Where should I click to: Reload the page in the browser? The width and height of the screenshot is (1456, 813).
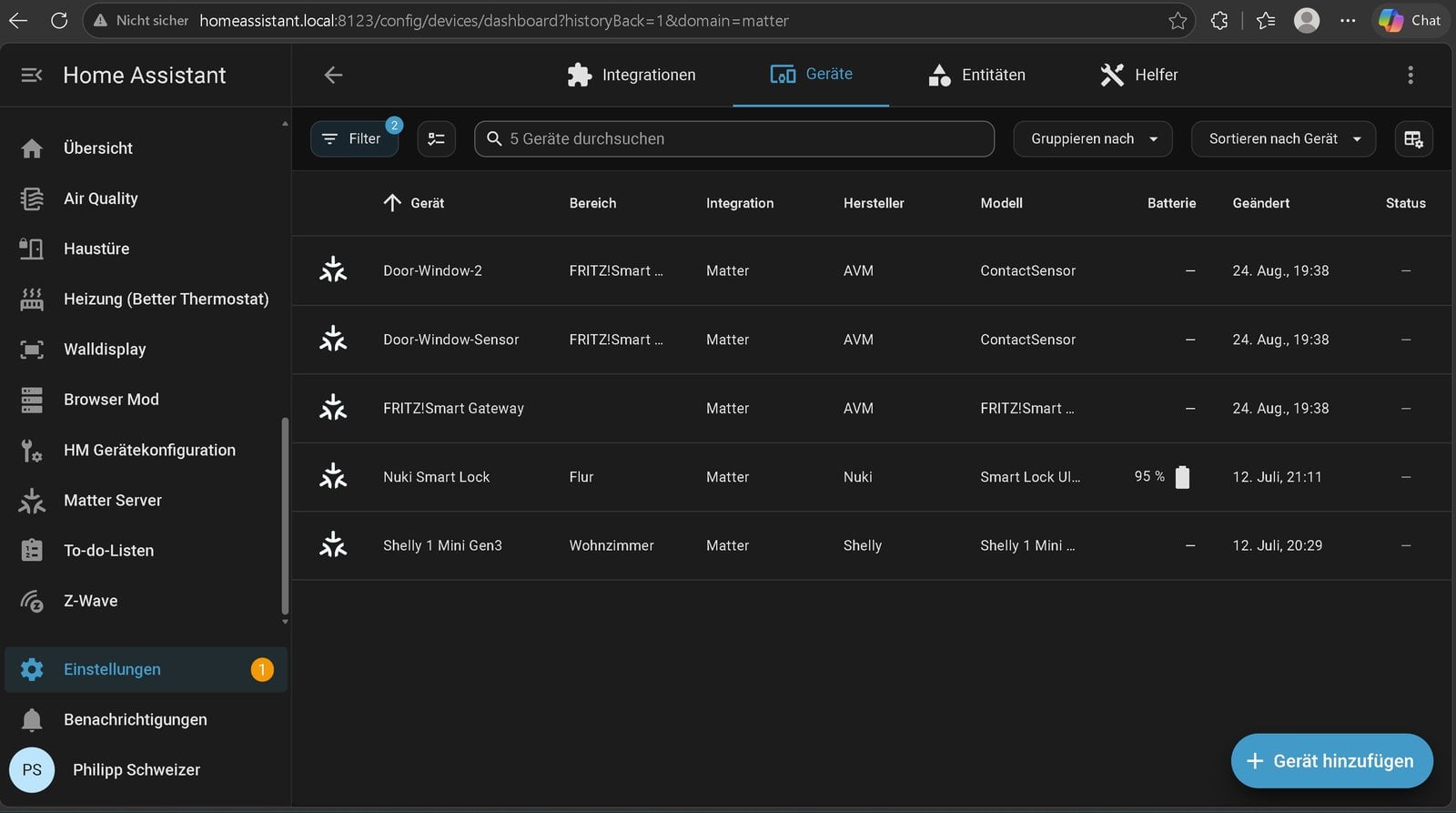(x=59, y=20)
